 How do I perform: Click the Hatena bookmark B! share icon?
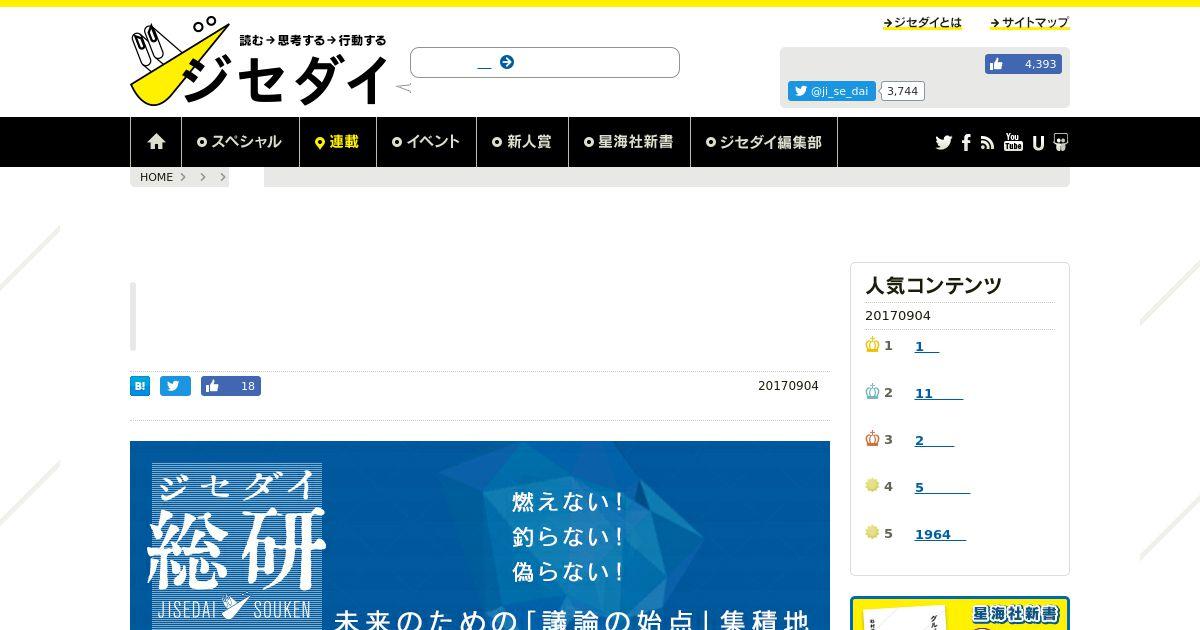pos(140,386)
